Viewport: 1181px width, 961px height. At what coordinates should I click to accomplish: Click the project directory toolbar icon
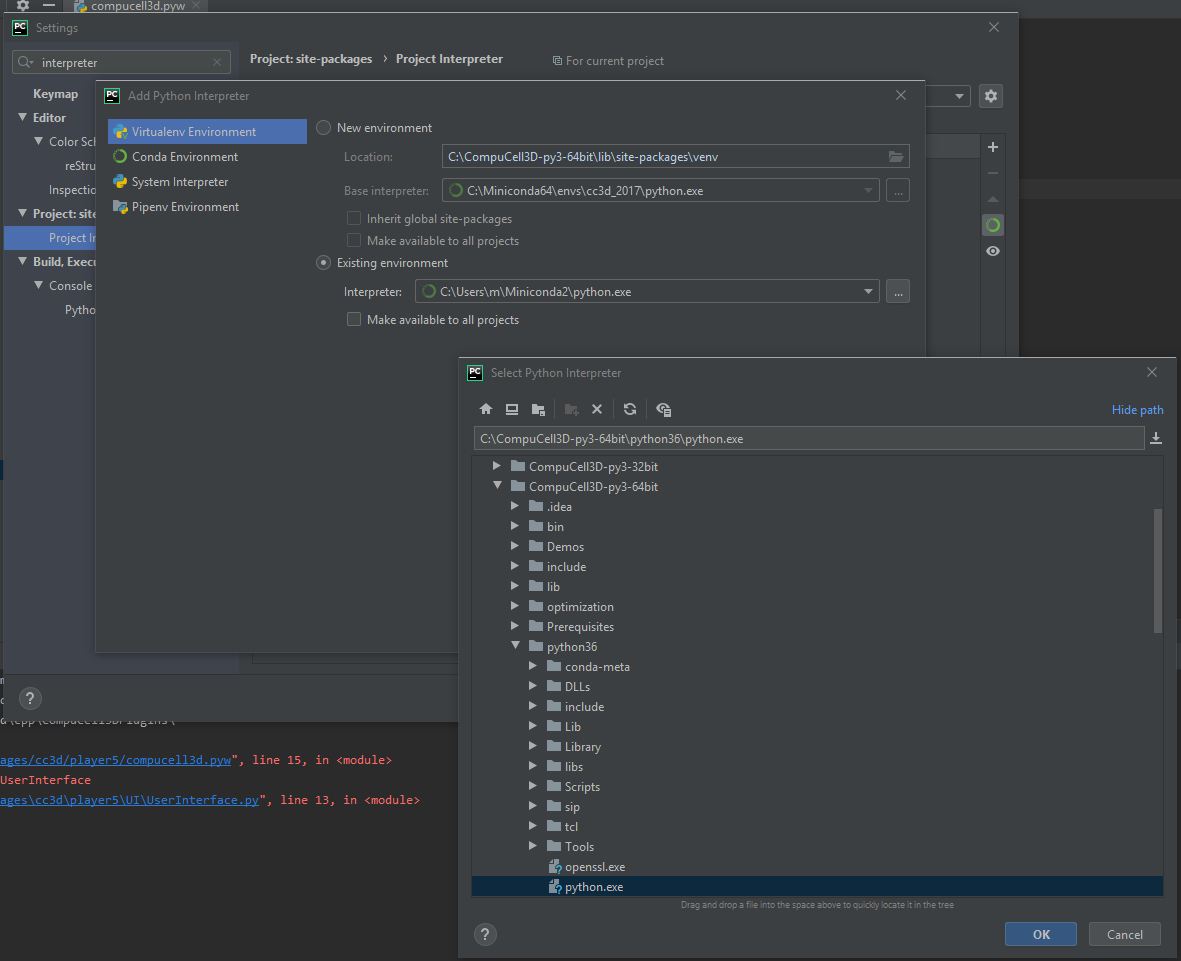coord(538,409)
